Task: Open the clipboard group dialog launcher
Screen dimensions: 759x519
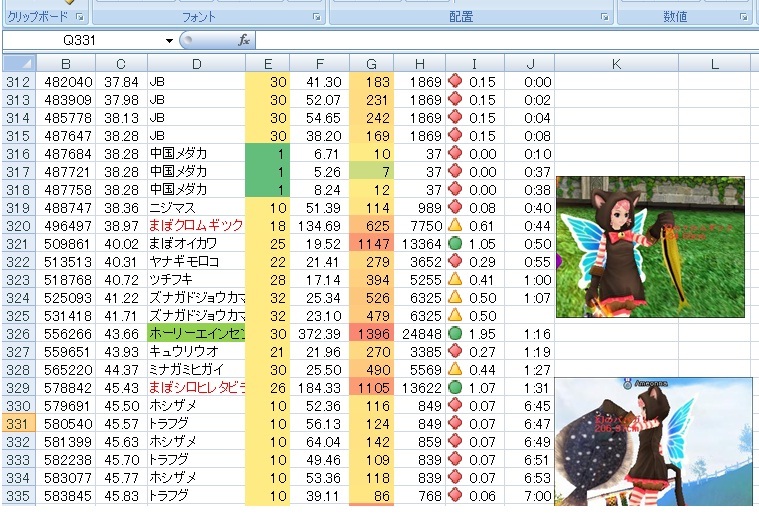Action: (x=80, y=17)
